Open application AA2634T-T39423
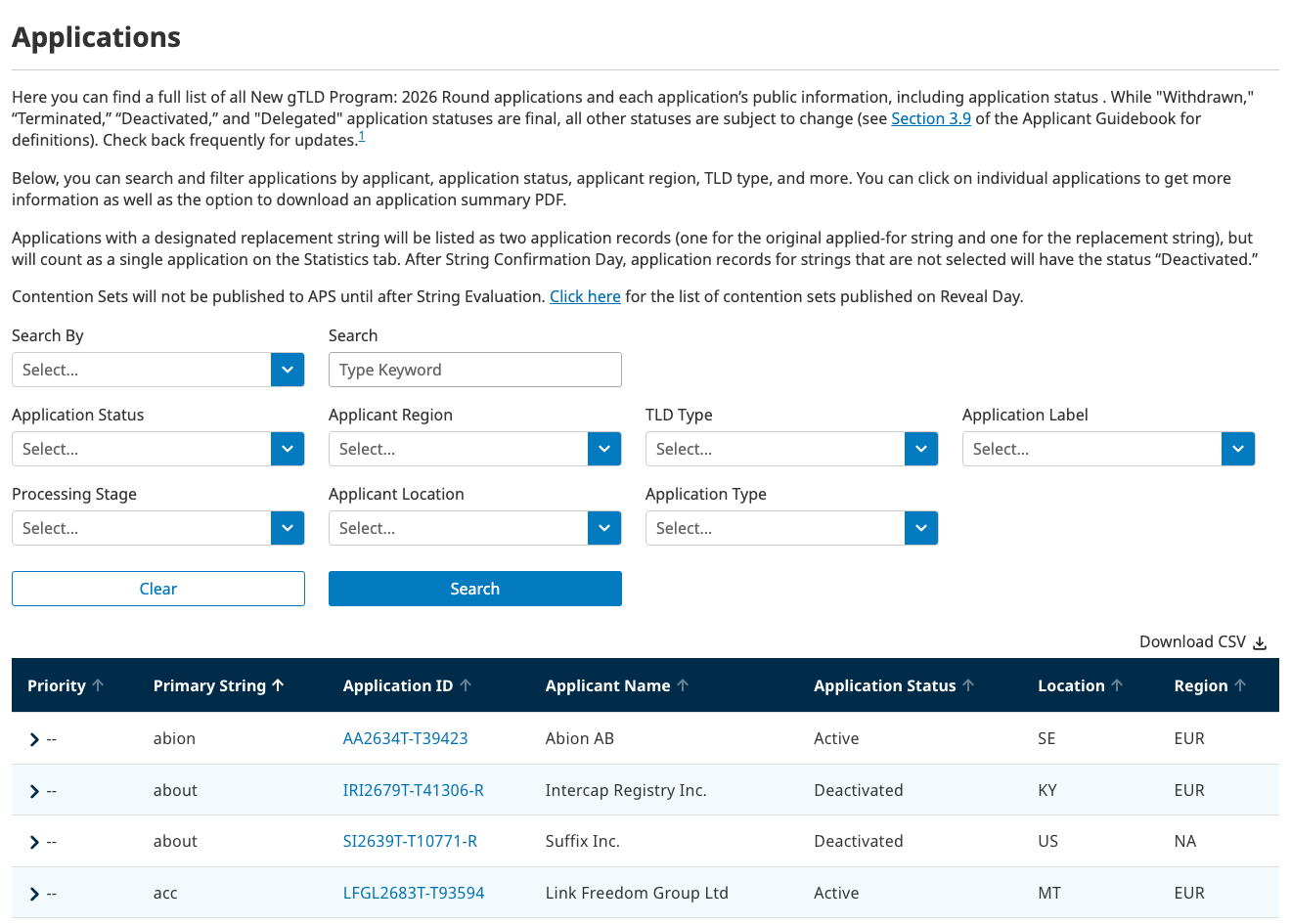This screenshot has width=1291, height=924. [x=405, y=738]
